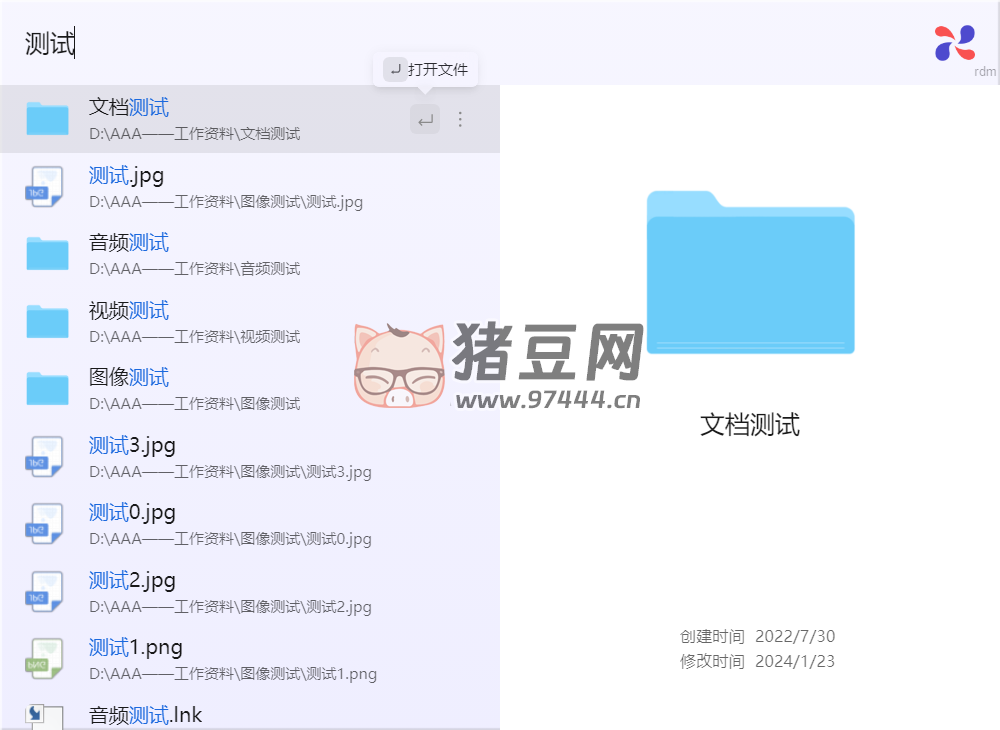Click the 测试1.png file icon
Screen dimensions: 1000x730
coord(45,659)
